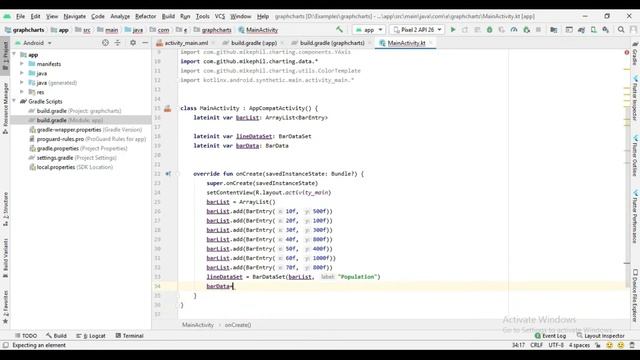Open the Pixel 2 API 26 device dropdown
640x360 pixels.
point(417,30)
